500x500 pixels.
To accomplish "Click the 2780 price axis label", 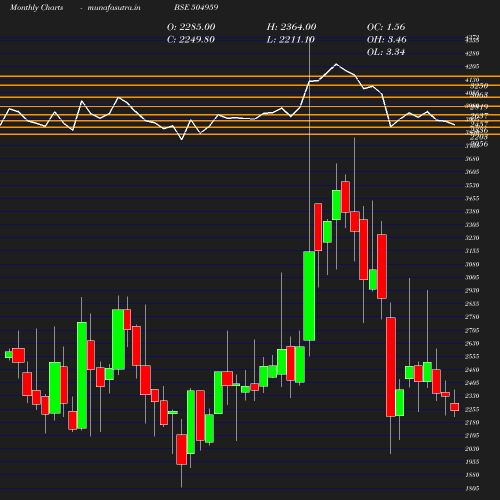I will [x=472, y=317].
